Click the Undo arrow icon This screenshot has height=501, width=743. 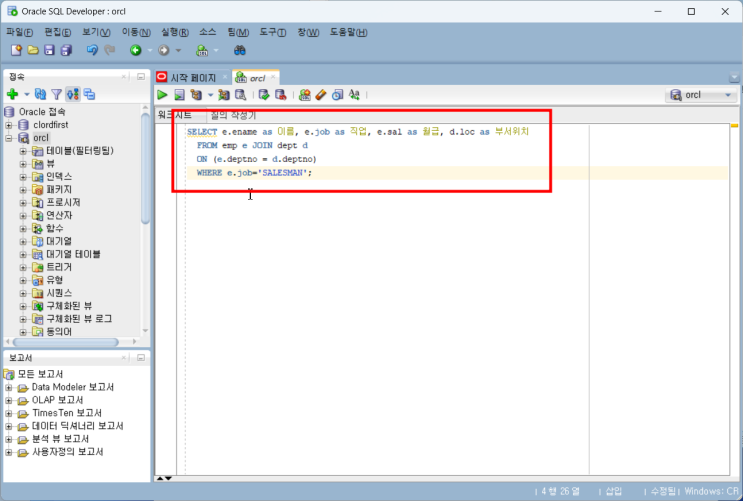point(92,50)
